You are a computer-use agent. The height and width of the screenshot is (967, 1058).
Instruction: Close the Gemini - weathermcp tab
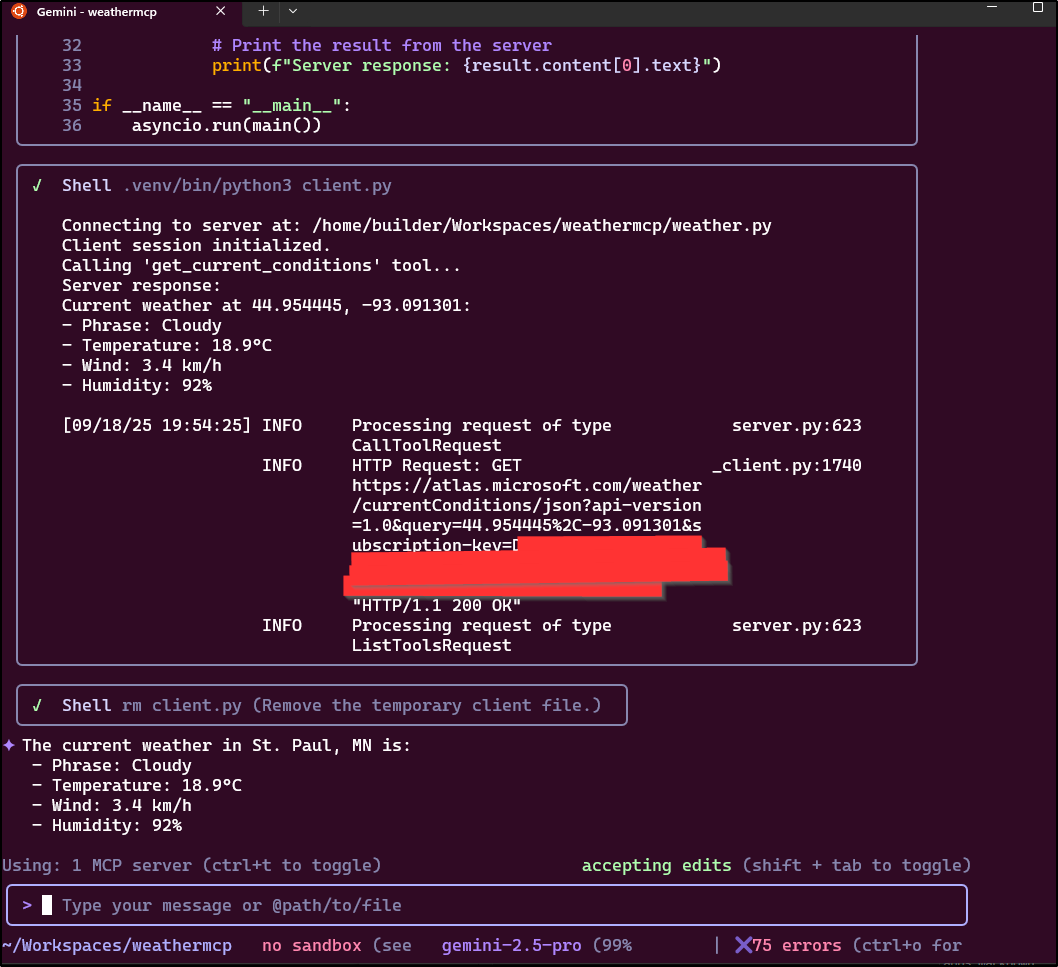(x=222, y=11)
